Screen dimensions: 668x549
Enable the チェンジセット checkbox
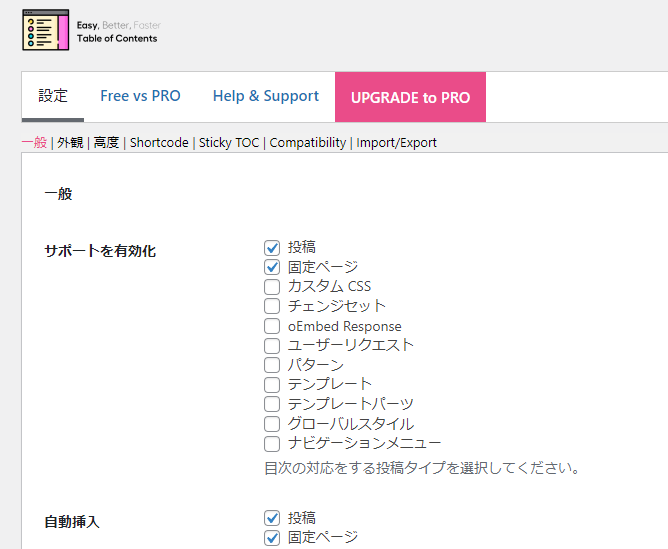point(272,306)
